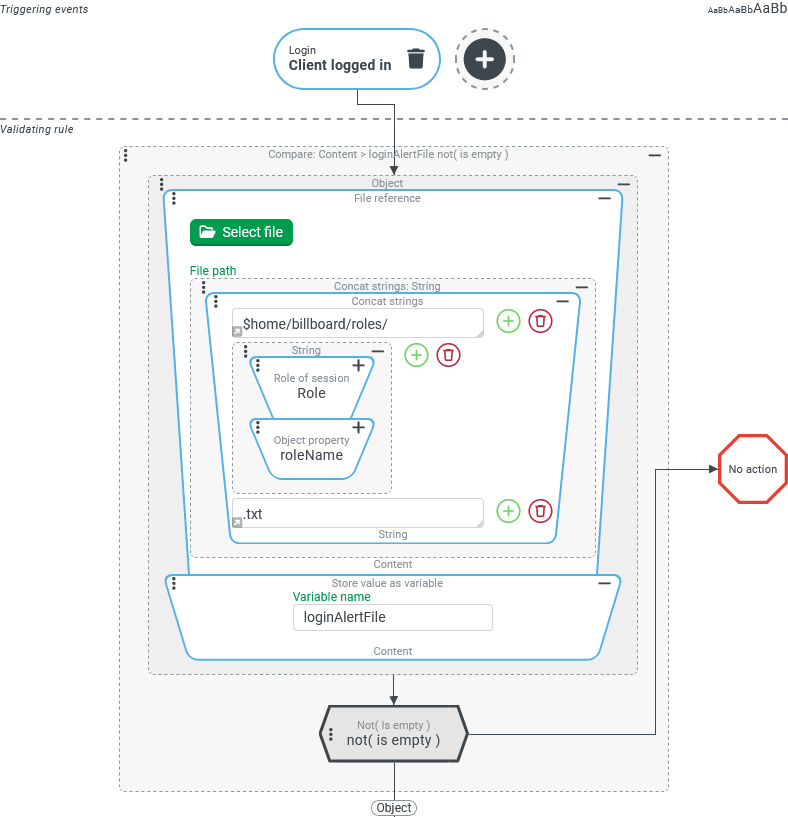Edit the $home/billboard/roles/ string field
This screenshot has height=817, width=788.
[358, 324]
